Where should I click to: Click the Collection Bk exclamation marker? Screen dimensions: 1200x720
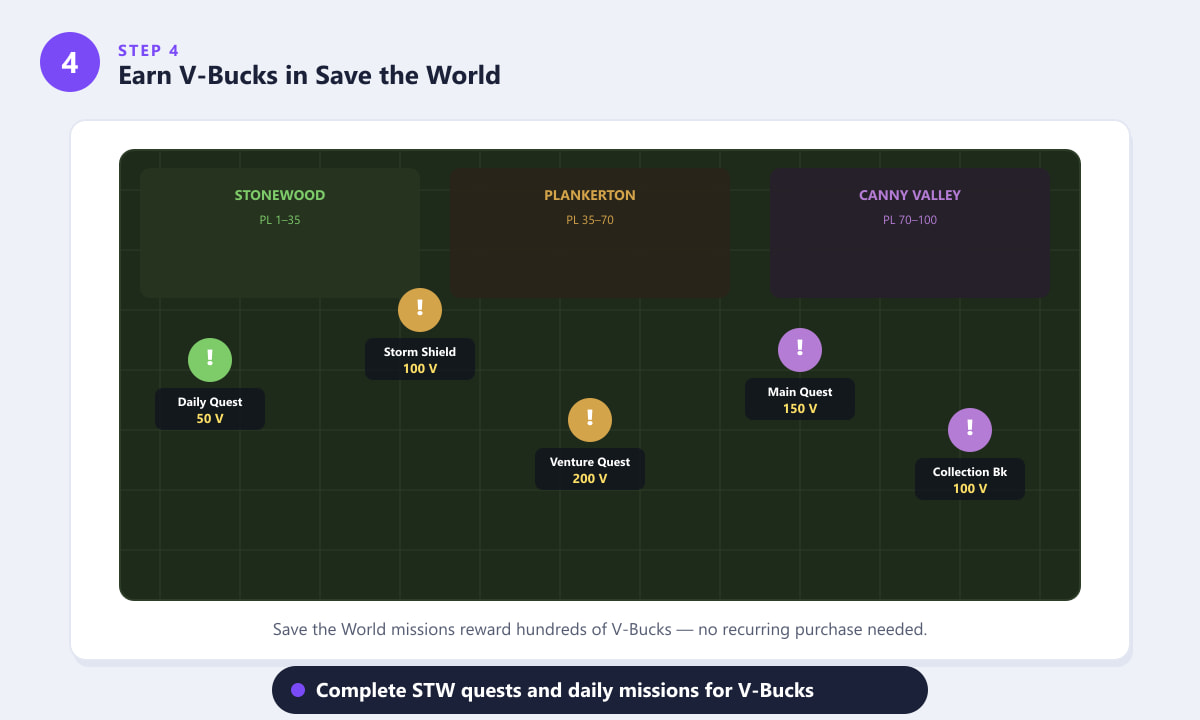point(970,430)
